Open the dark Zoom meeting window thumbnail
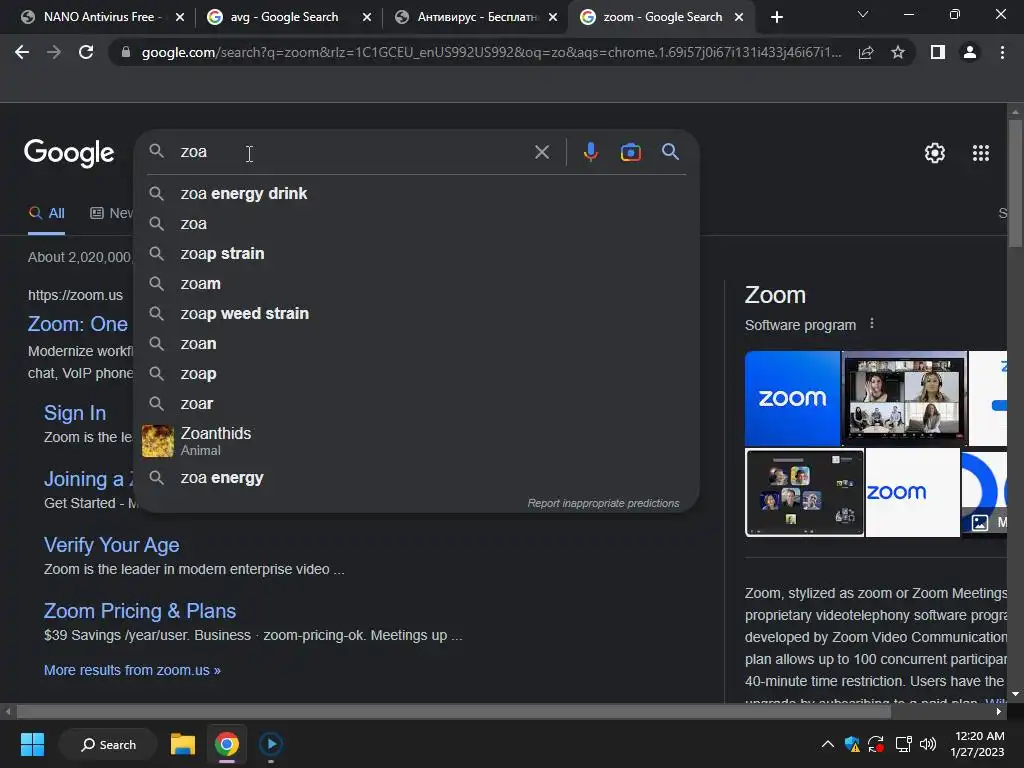The image size is (1024, 768). [805, 492]
